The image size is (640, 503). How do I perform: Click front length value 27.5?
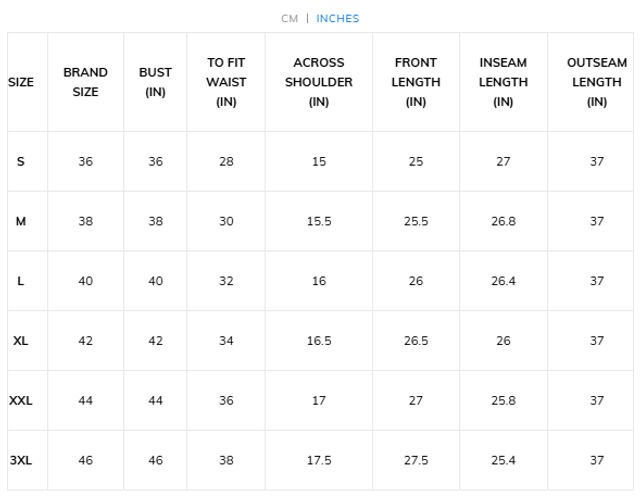pyautogui.click(x=416, y=461)
